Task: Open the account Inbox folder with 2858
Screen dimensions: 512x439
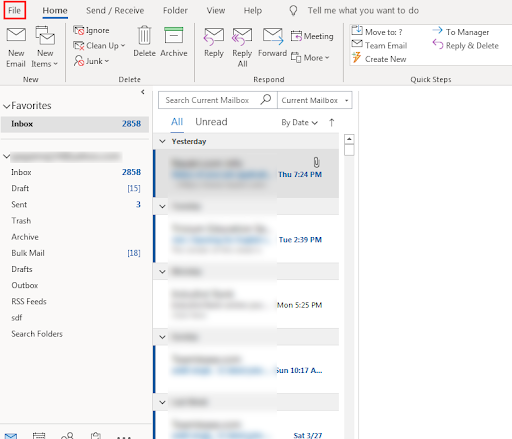Action: pyautogui.click(x=75, y=172)
